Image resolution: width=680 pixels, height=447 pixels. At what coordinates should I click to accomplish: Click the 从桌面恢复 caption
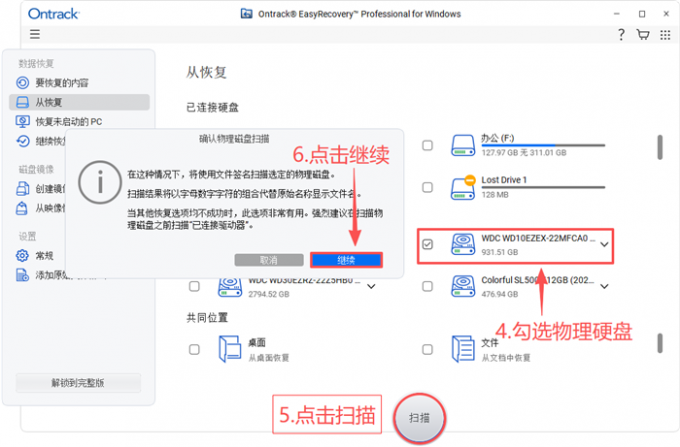pos(269,358)
